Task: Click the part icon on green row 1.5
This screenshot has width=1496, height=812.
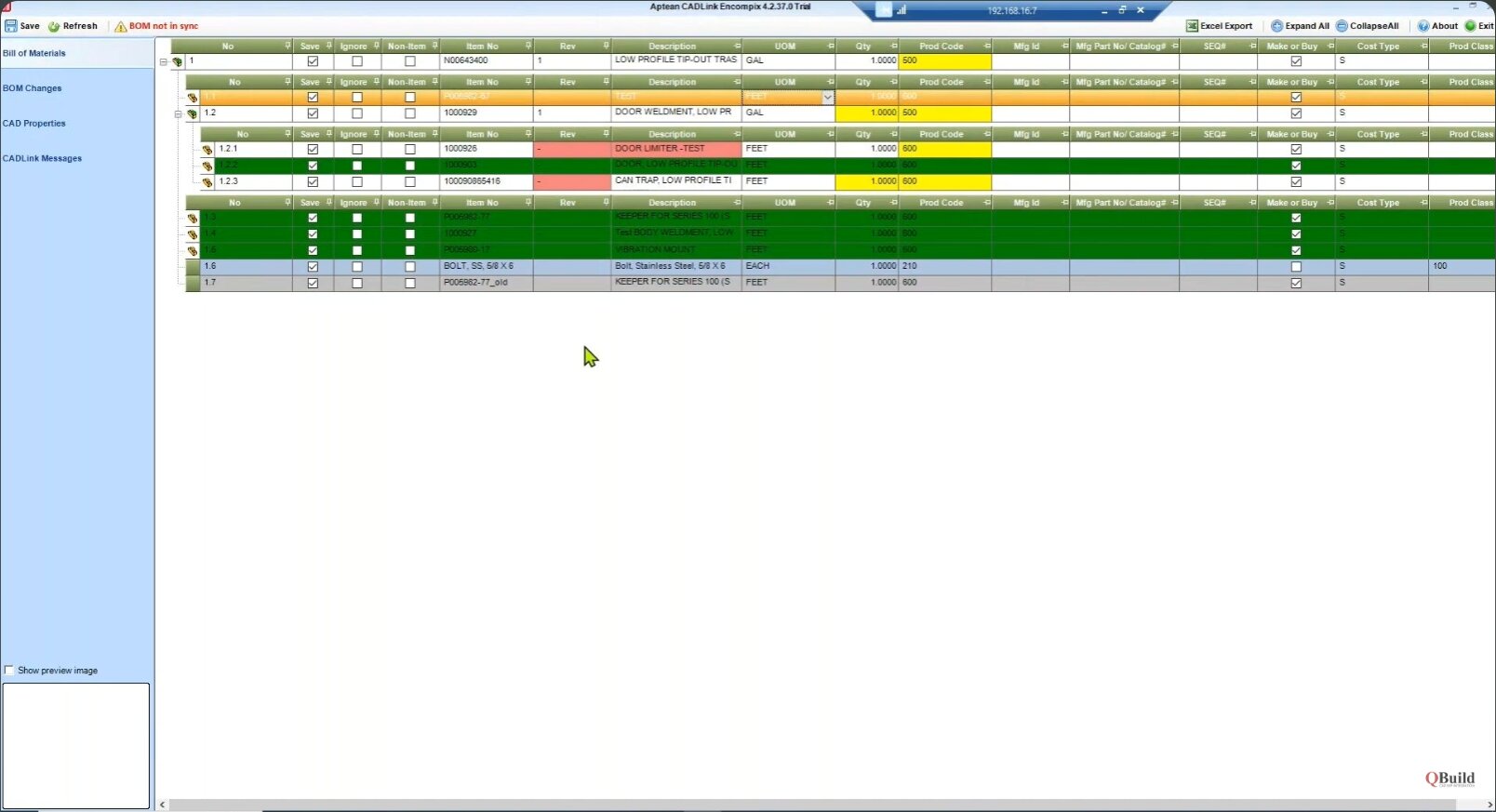Action: click(x=193, y=250)
